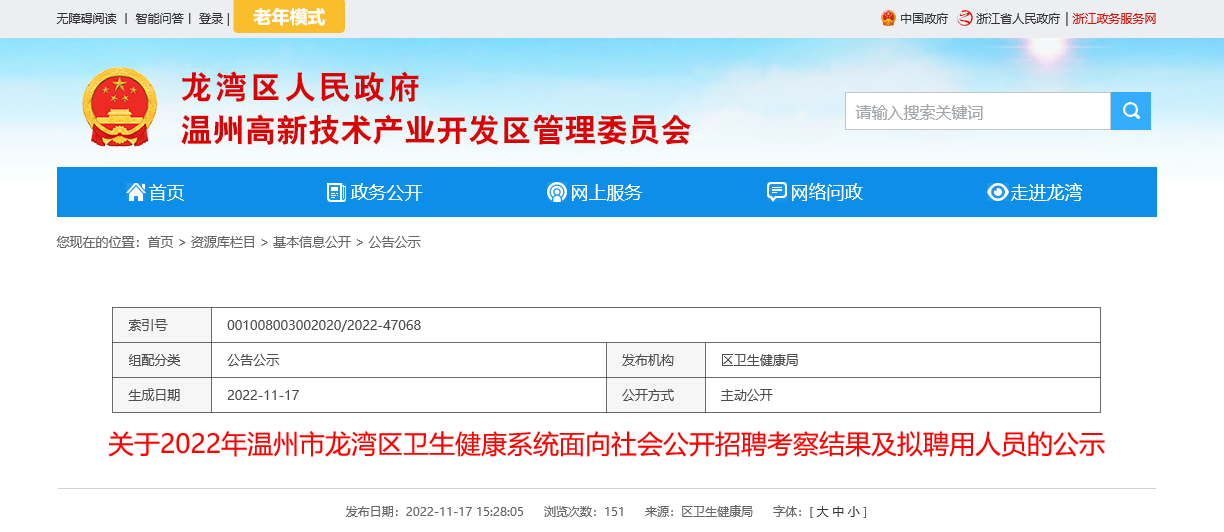Open the 网络问政 navigation menu
This screenshot has height=532, width=1224.
pyautogui.click(x=816, y=192)
